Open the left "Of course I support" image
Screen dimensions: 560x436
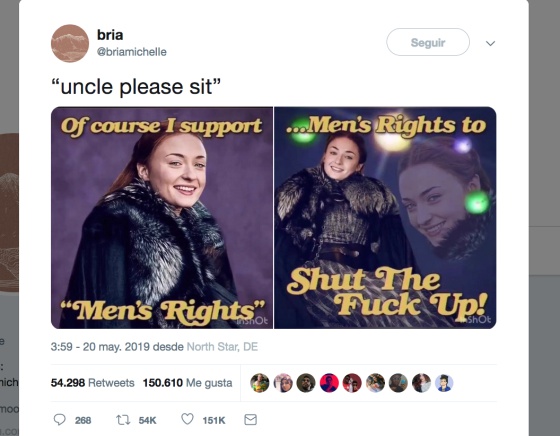tap(162, 217)
